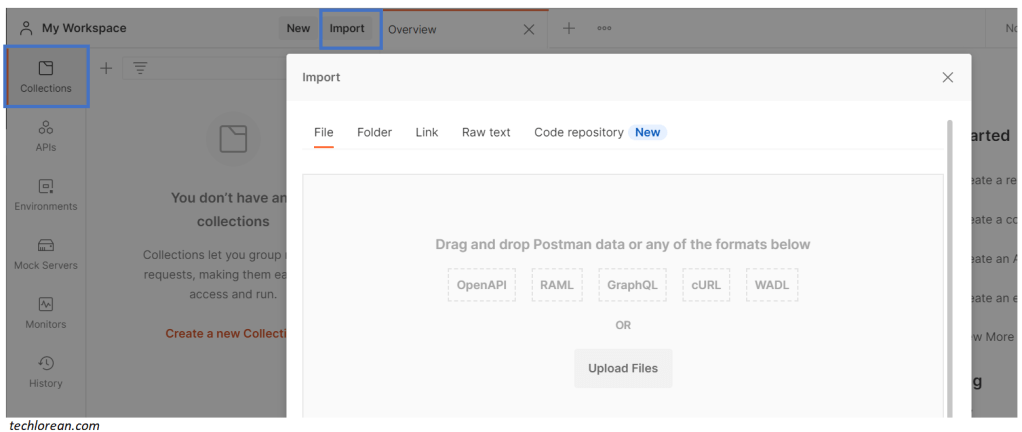Switch to Raw text tab

(486, 132)
